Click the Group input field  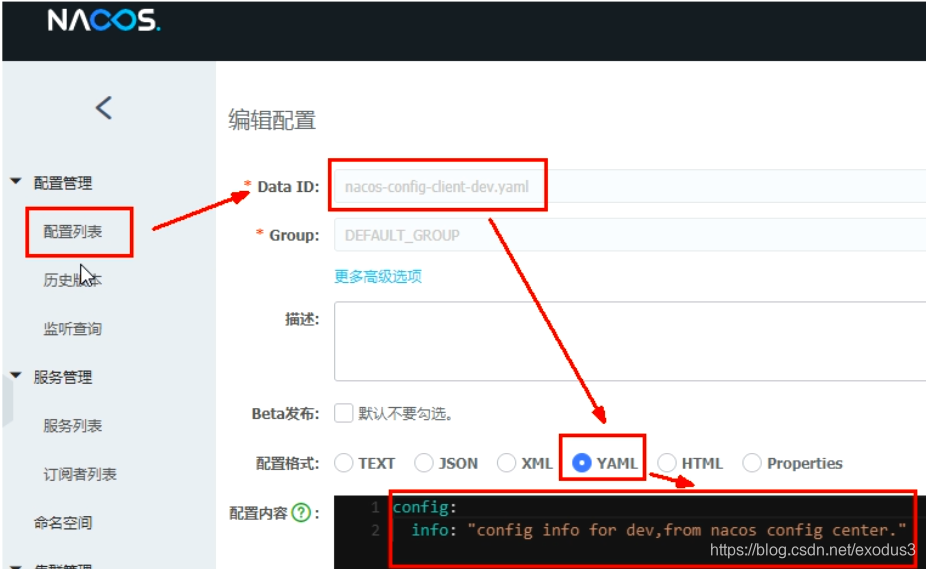pyautogui.click(x=630, y=235)
